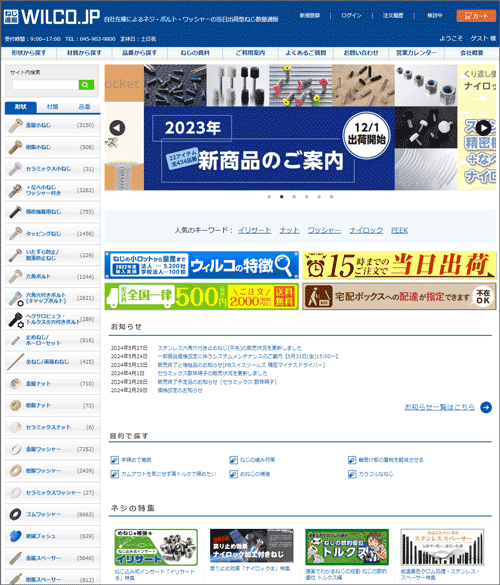Viewport: 500px width, 585px height.
Task: Open the 品番から探す navigation menu
Action: click(x=139, y=53)
